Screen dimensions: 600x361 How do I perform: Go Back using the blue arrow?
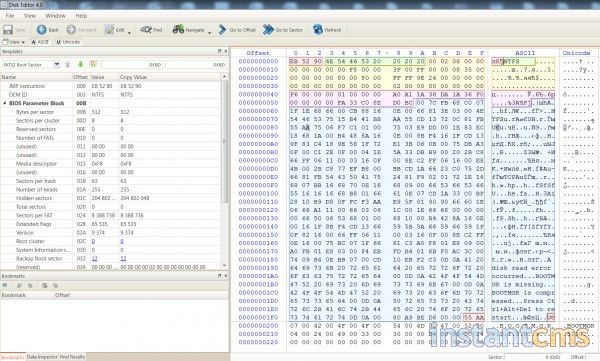coord(41,29)
